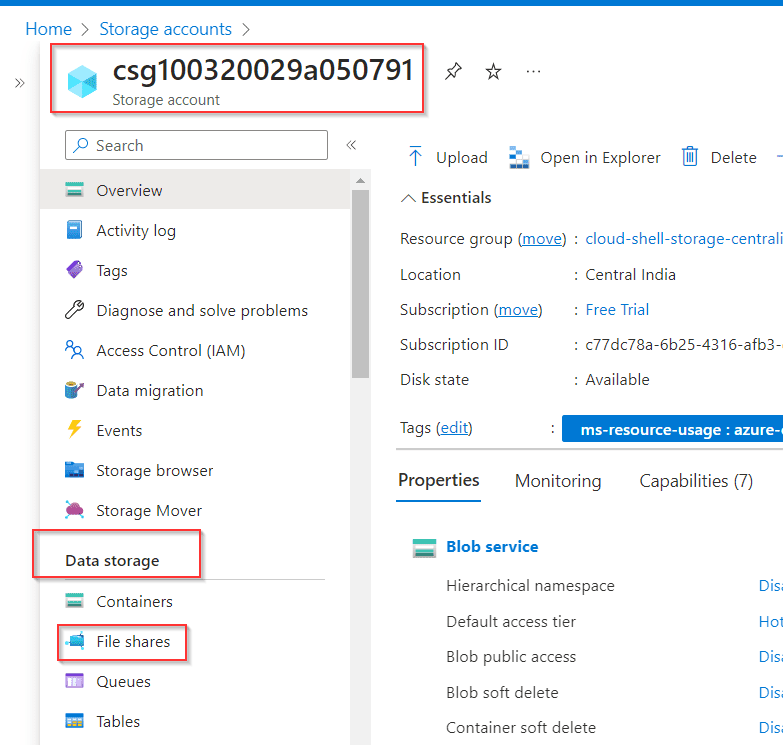Open Overview in the sidebar
The width and height of the screenshot is (783, 745).
[195, 190]
